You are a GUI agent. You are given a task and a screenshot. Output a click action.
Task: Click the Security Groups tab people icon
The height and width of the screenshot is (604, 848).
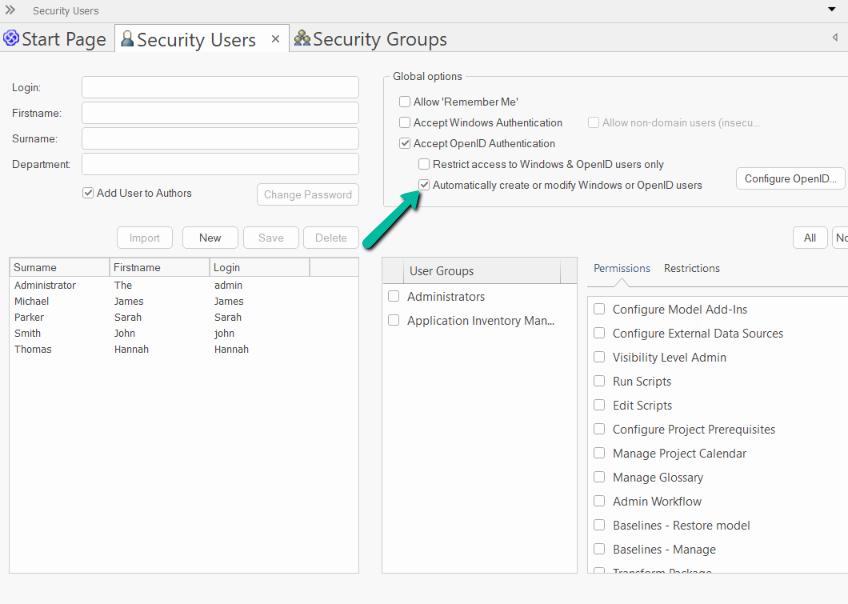pyautogui.click(x=302, y=38)
